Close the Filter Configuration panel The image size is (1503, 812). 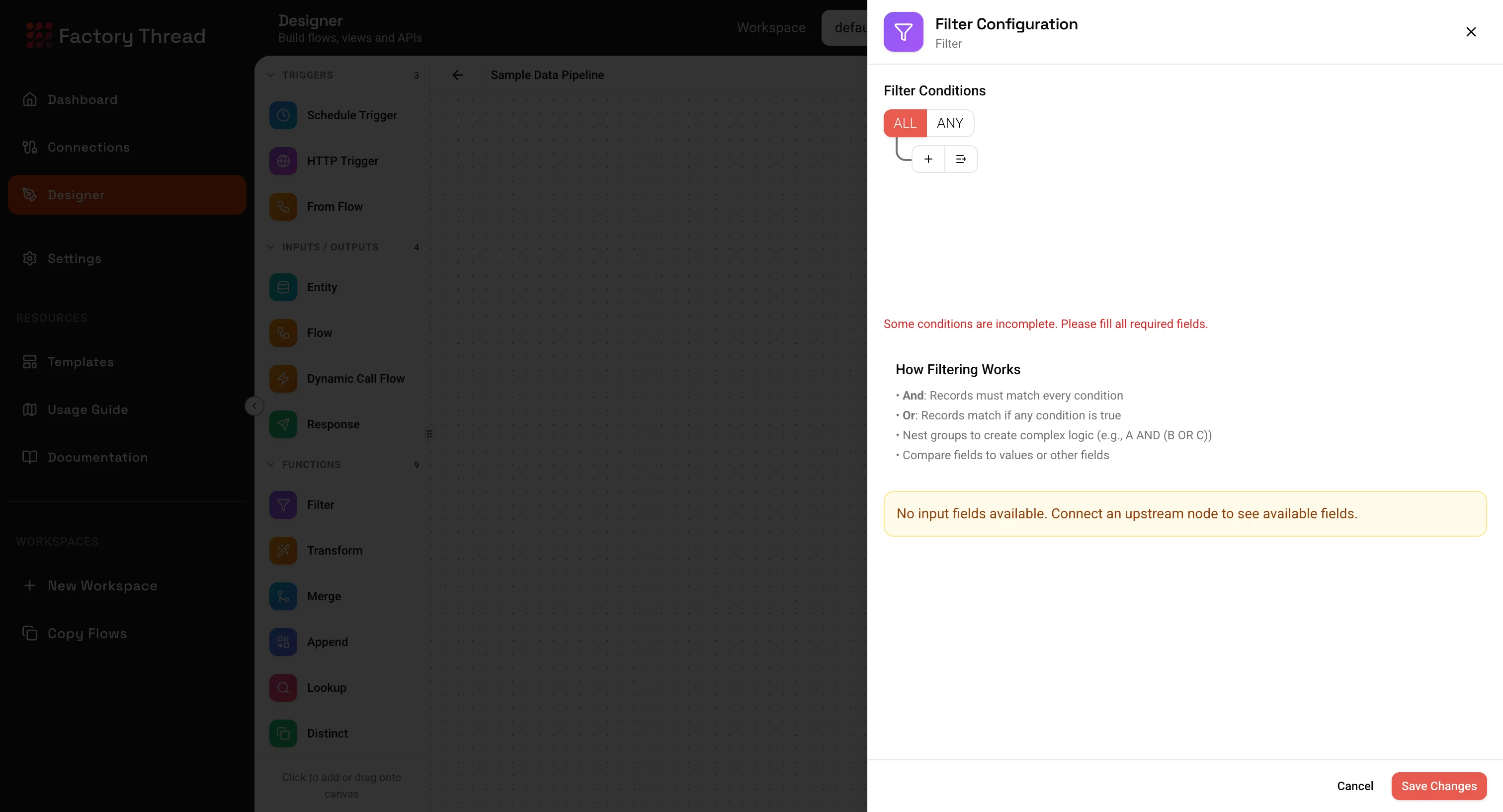(x=1470, y=32)
